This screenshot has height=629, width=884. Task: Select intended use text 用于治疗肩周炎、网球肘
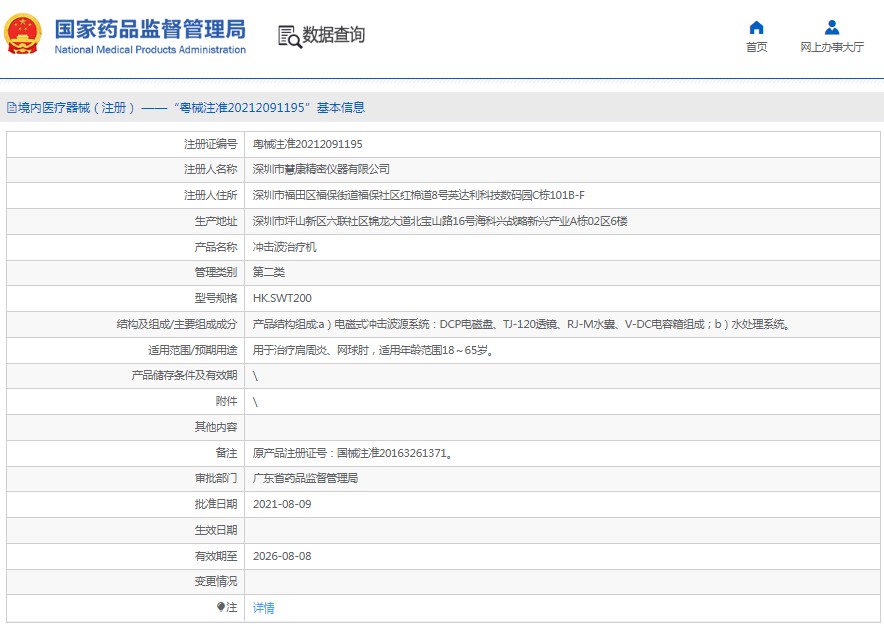373,350
